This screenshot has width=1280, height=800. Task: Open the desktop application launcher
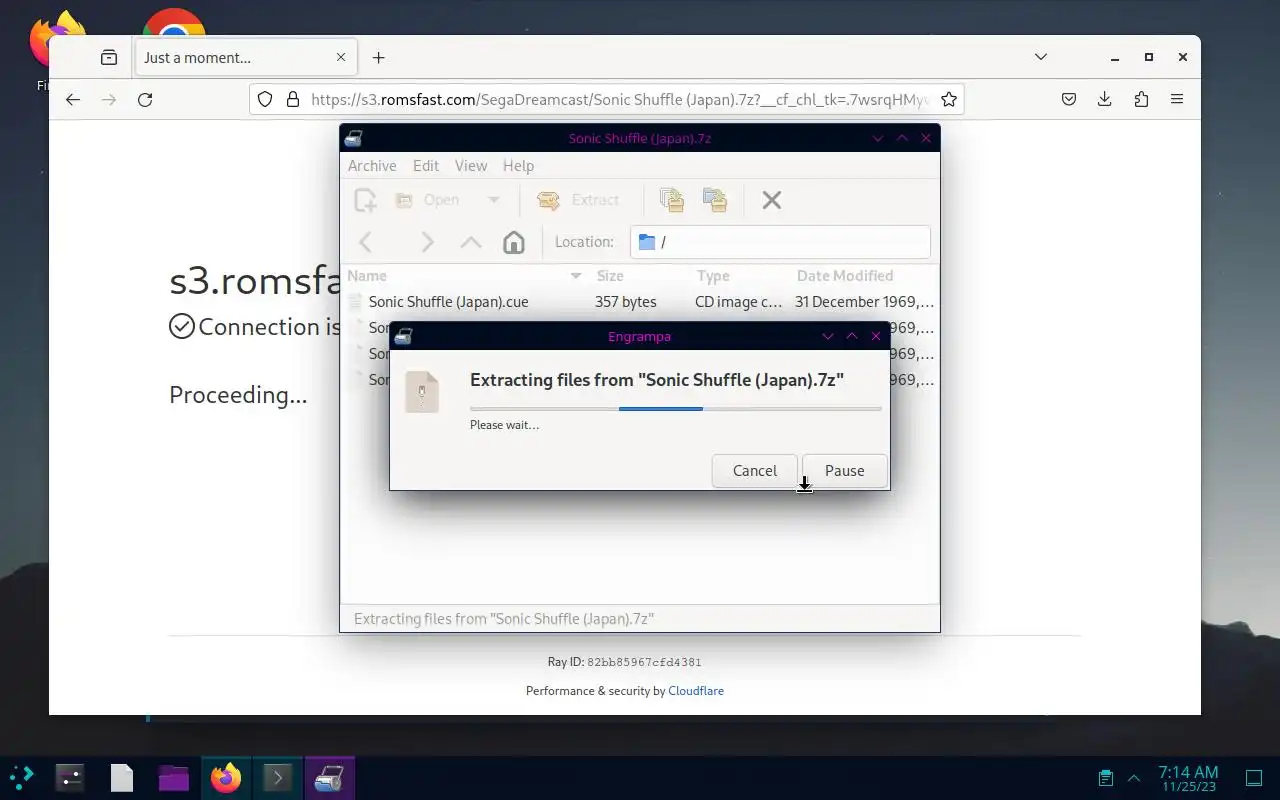pyautogui.click(x=22, y=777)
